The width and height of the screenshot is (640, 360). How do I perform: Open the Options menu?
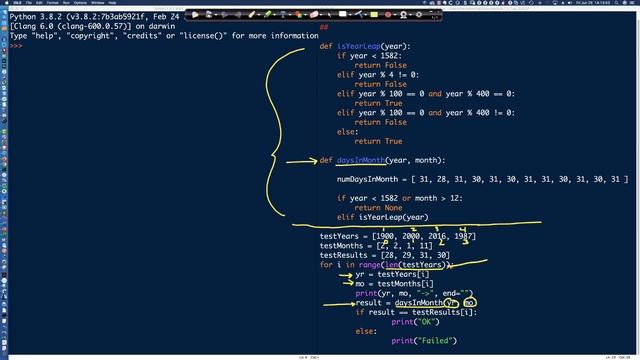pos(80,2)
